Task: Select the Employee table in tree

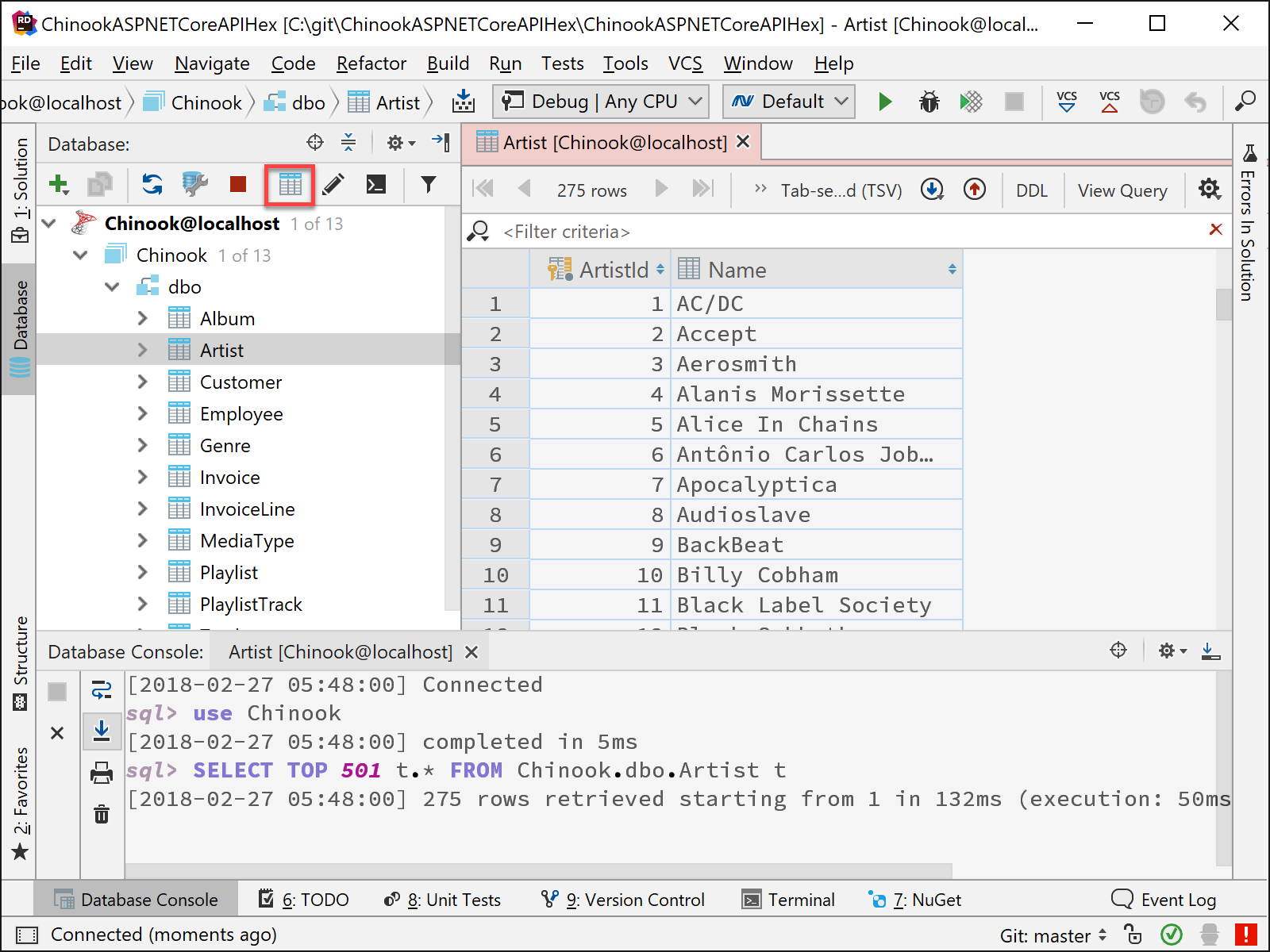Action: pos(241,414)
